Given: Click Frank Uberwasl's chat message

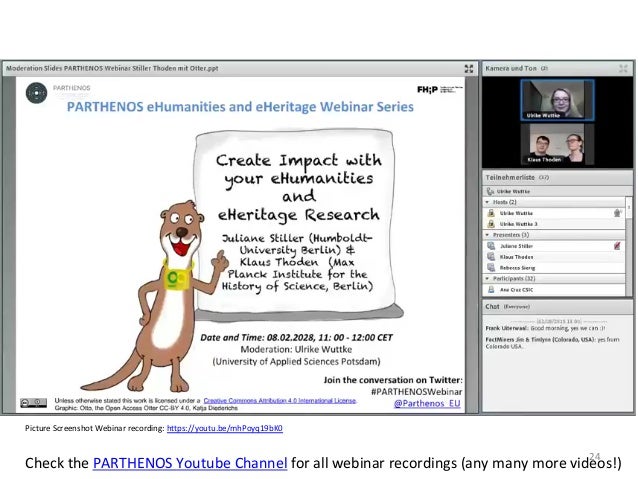Looking at the screenshot, I should coord(545,328).
